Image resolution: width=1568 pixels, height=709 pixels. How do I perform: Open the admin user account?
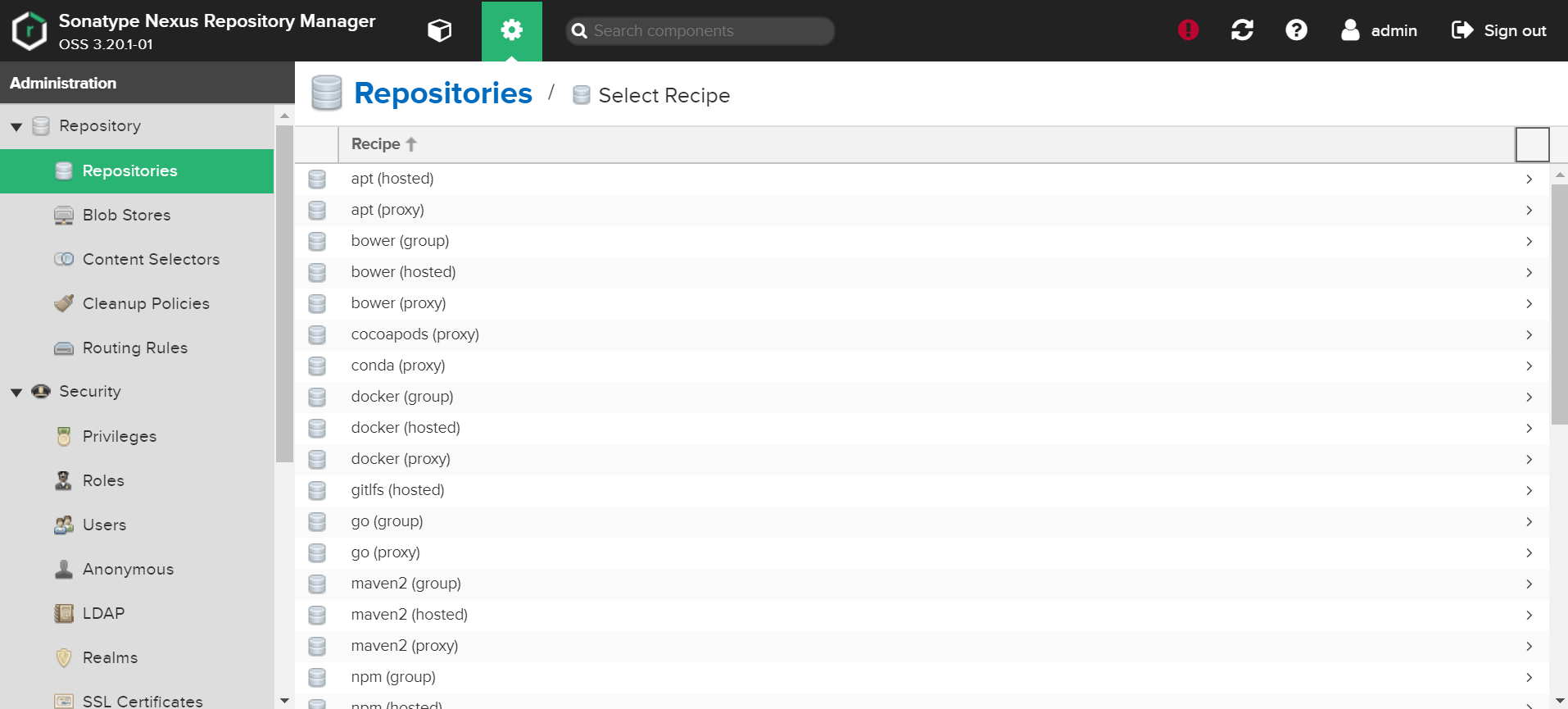pyautogui.click(x=1379, y=30)
